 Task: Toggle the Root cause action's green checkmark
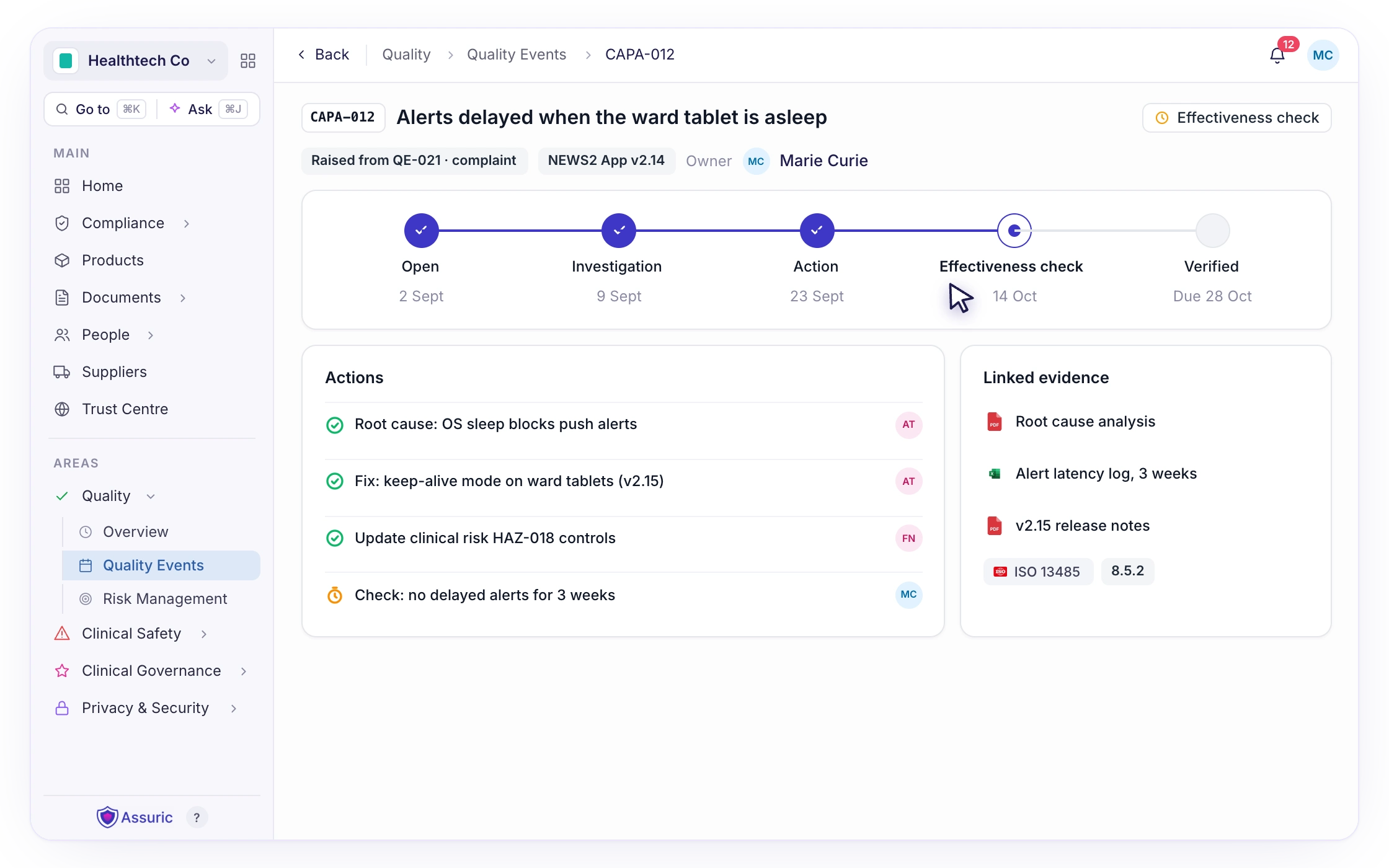pyautogui.click(x=335, y=425)
